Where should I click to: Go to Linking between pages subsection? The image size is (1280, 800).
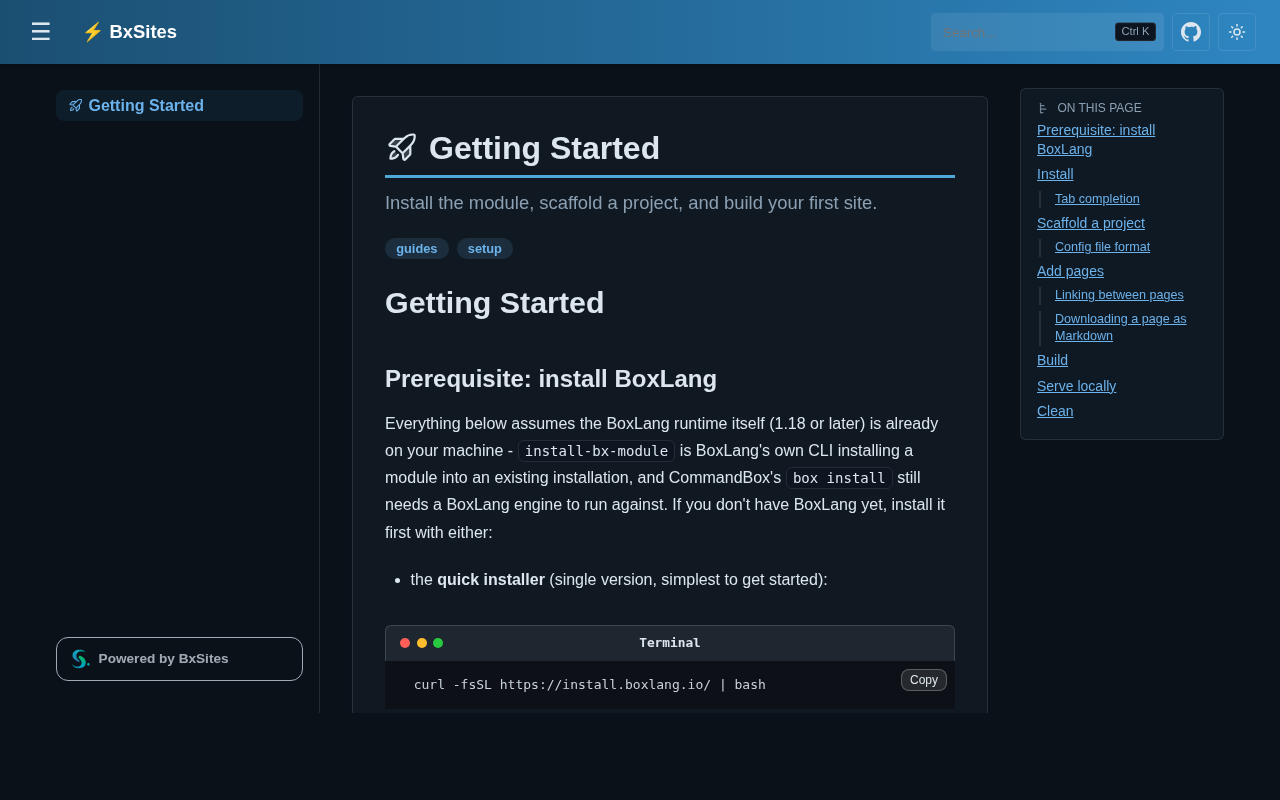[1119, 295]
